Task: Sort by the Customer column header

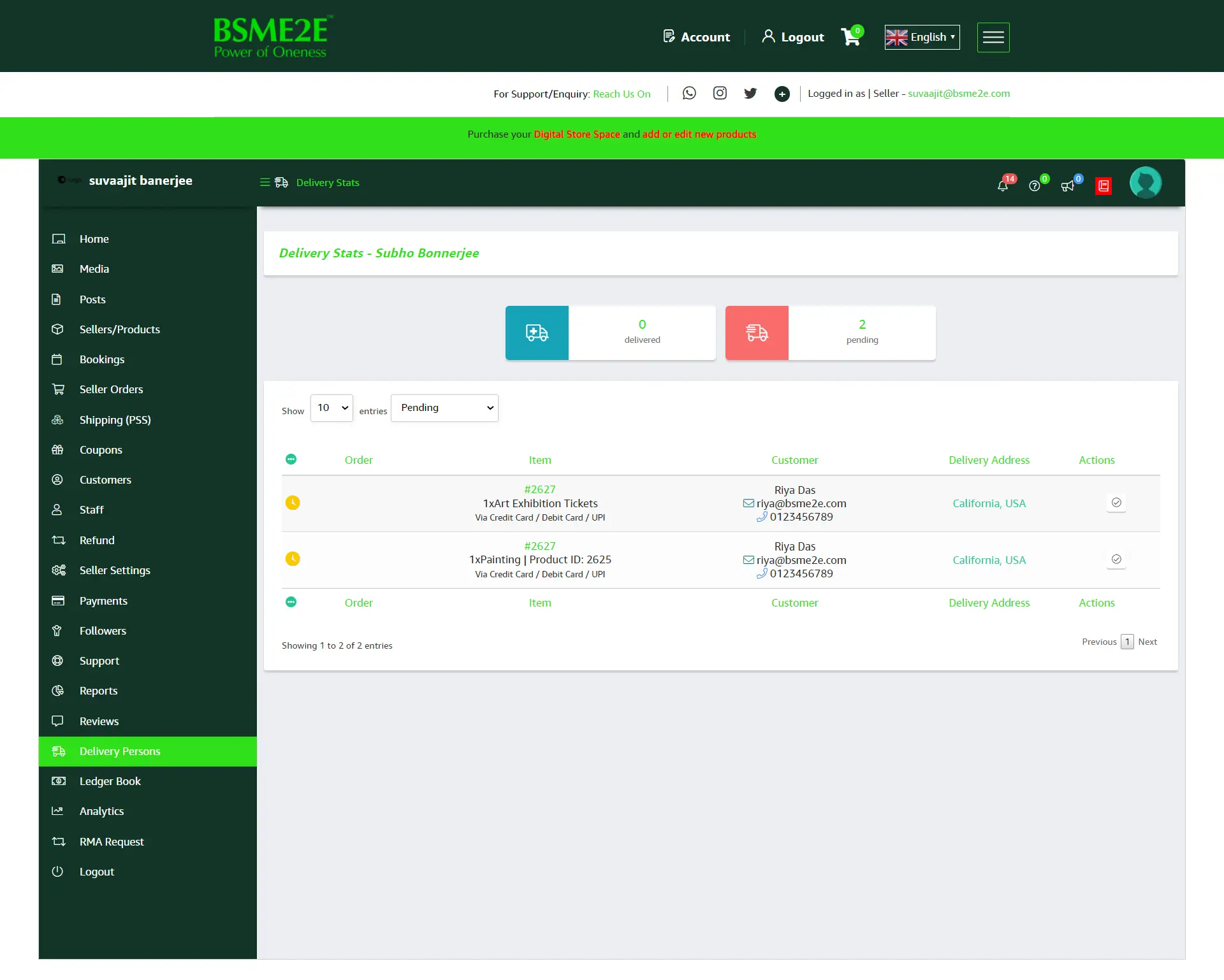Action: click(794, 460)
